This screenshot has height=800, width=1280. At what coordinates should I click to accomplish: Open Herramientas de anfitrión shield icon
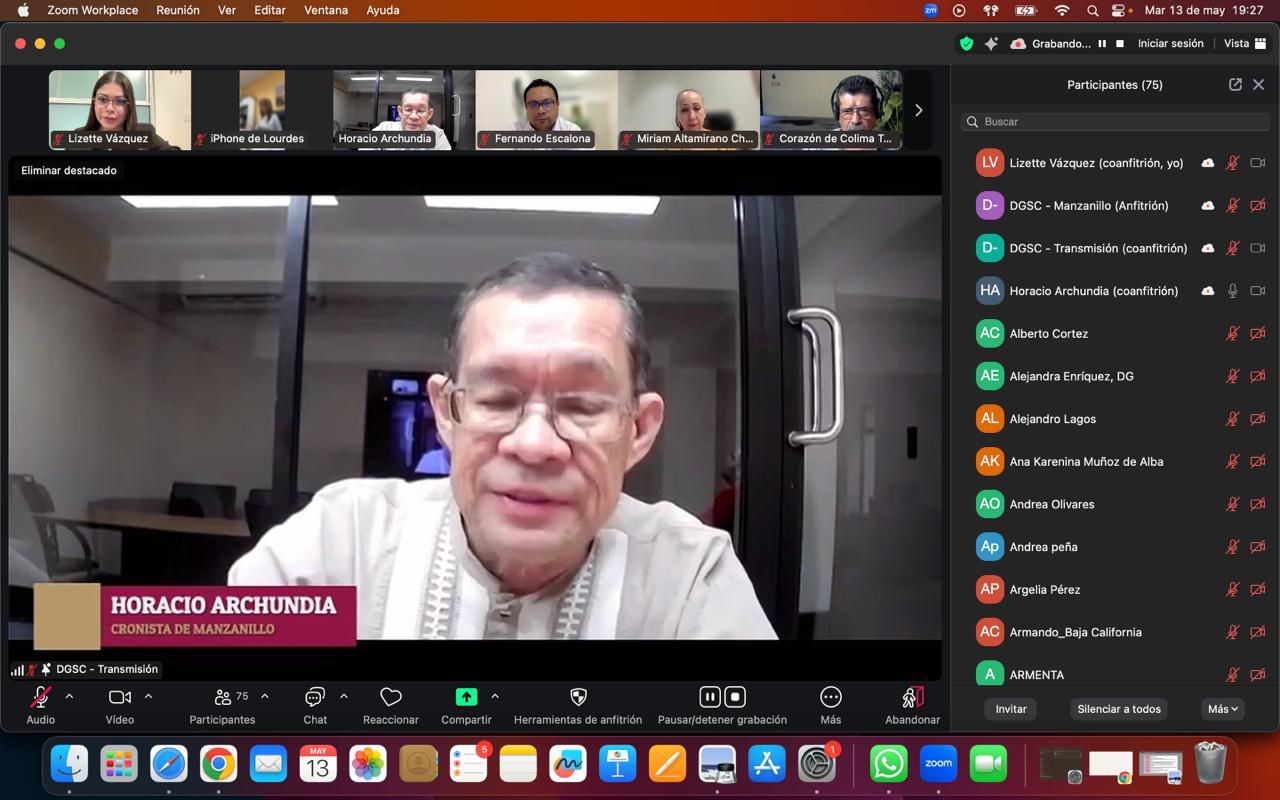[578, 697]
